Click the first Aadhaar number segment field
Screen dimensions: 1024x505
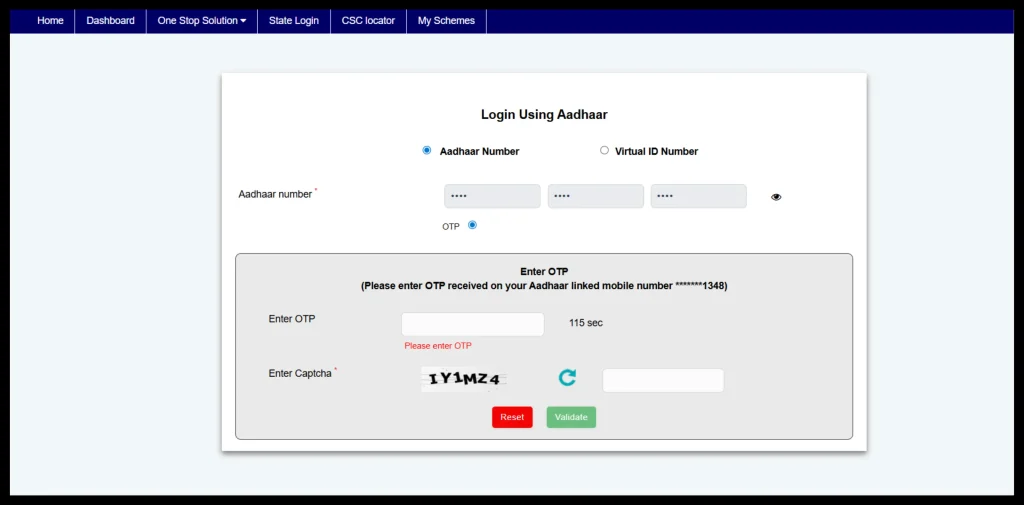pyautogui.click(x=492, y=196)
